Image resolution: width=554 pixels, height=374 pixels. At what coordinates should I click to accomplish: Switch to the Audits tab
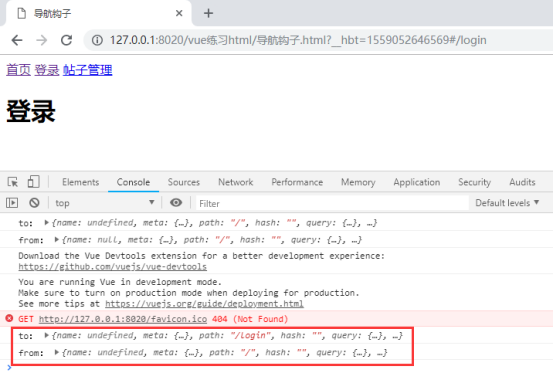click(522, 182)
